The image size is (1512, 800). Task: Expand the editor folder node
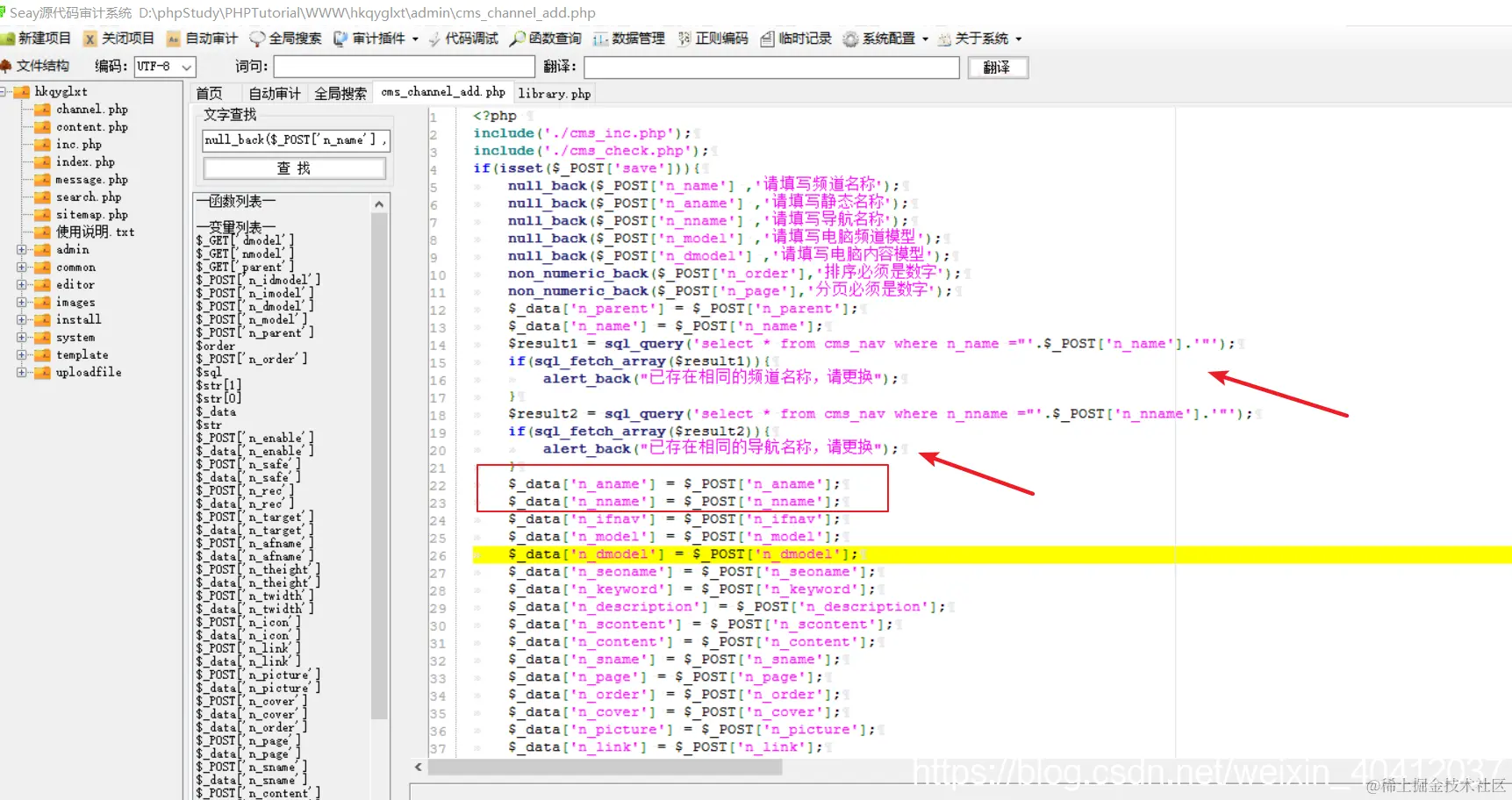click(21, 285)
